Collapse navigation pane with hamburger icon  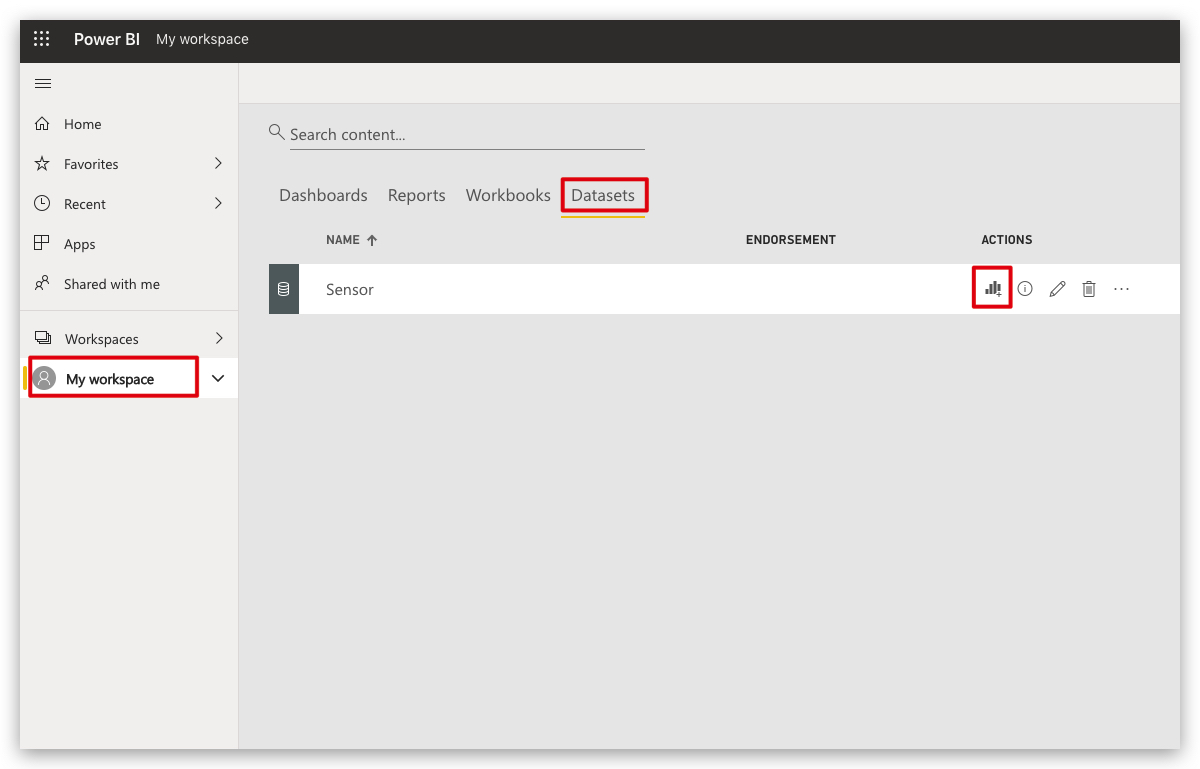pos(43,83)
